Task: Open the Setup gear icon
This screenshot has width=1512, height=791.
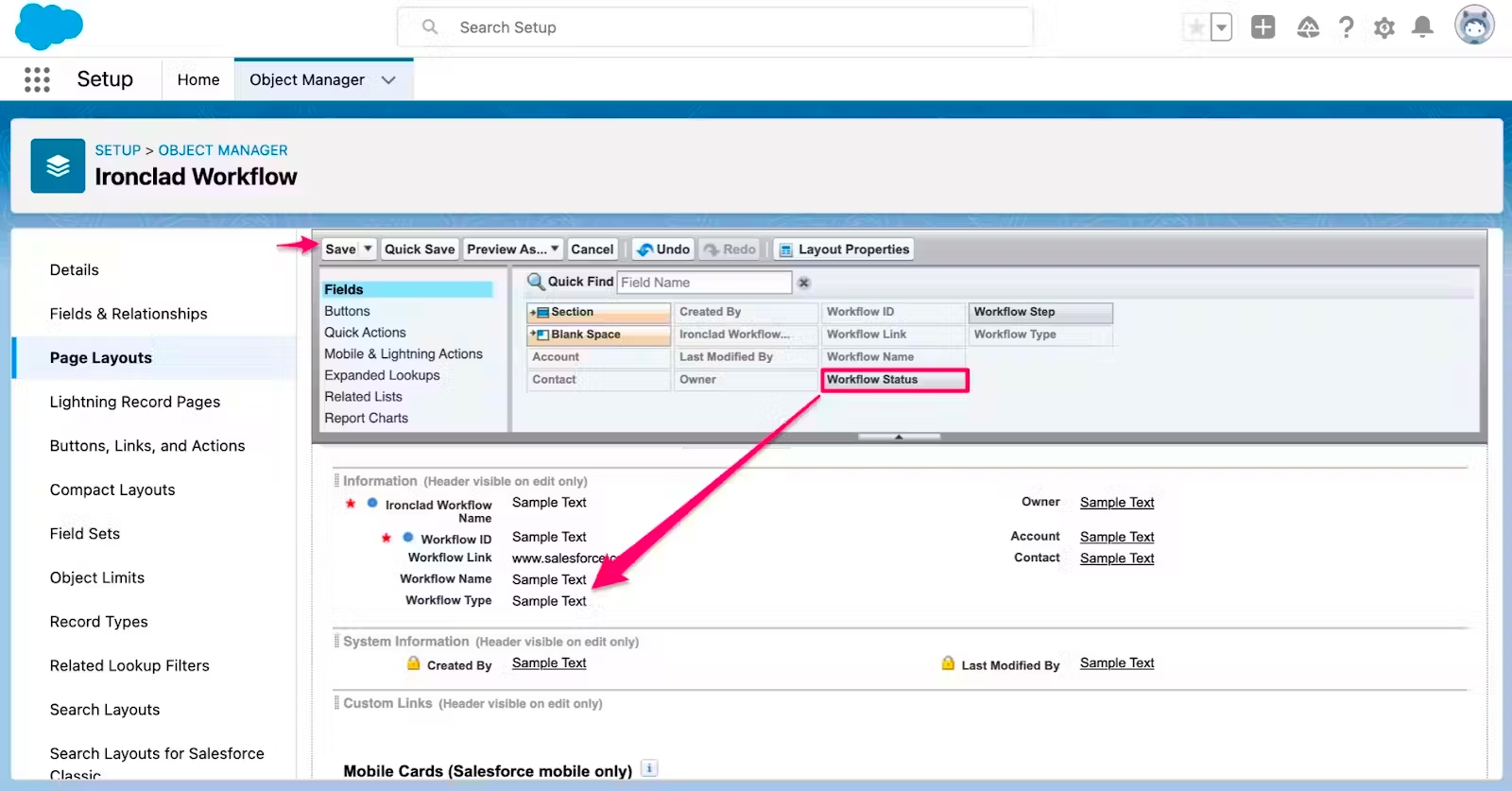Action: (1384, 27)
